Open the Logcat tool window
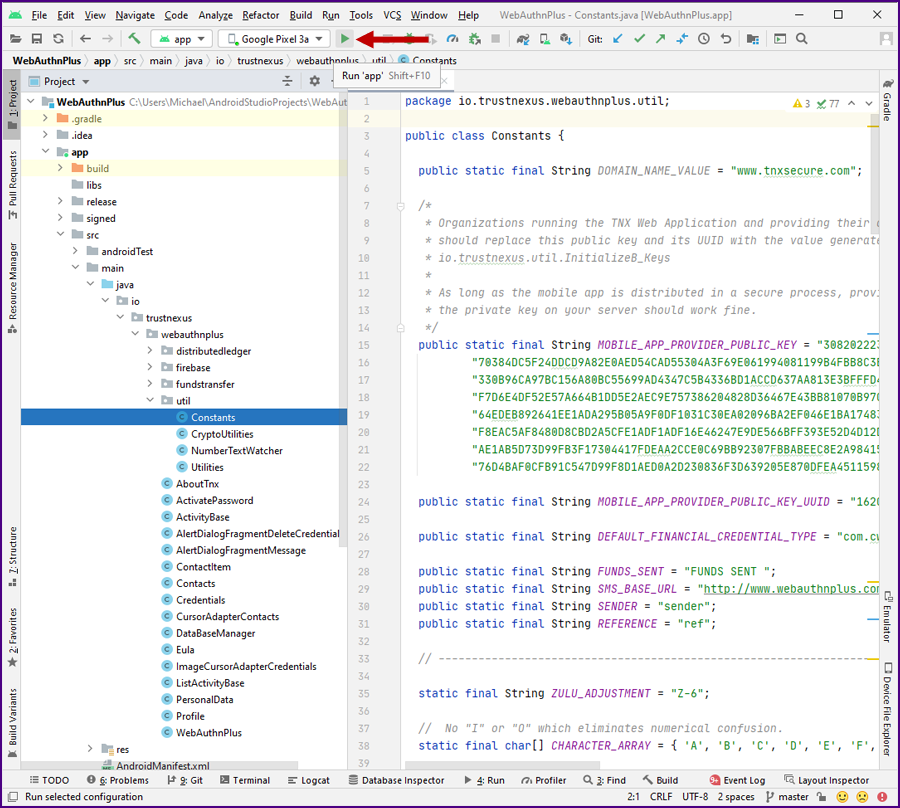Image resolution: width=900 pixels, height=808 pixels. pos(307,780)
